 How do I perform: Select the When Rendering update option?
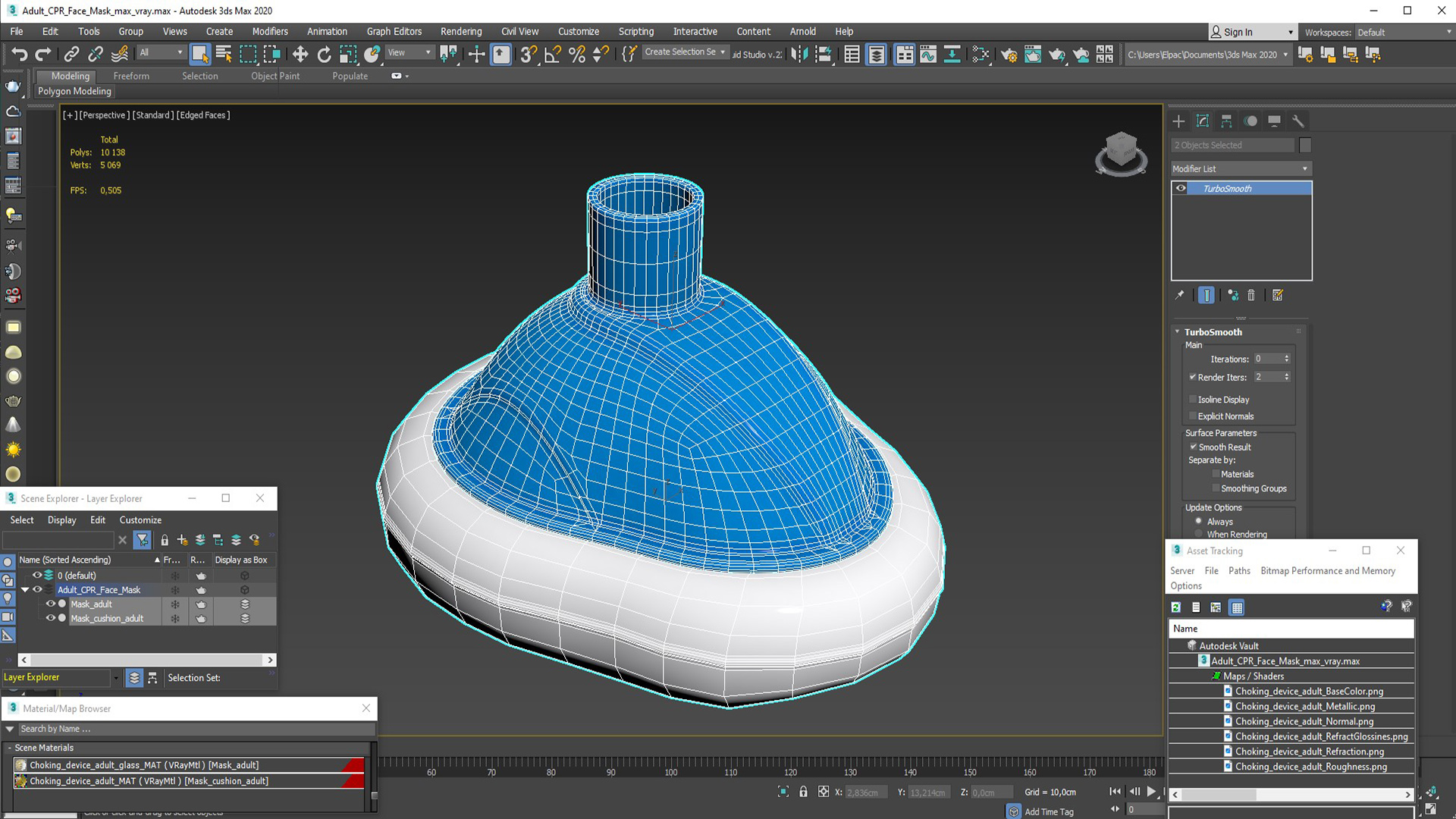(1199, 535)
